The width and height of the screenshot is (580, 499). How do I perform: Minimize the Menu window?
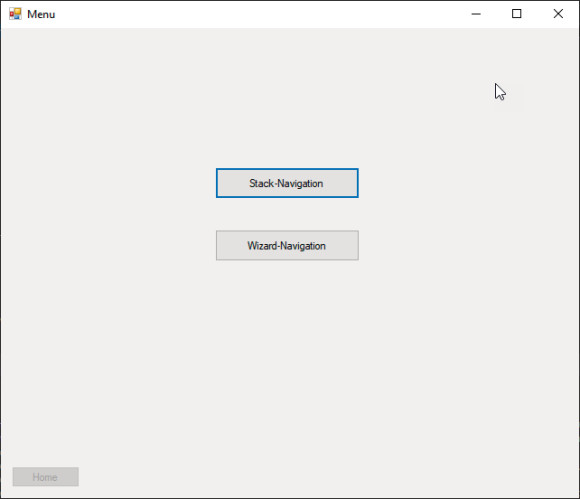pos(476,14)
